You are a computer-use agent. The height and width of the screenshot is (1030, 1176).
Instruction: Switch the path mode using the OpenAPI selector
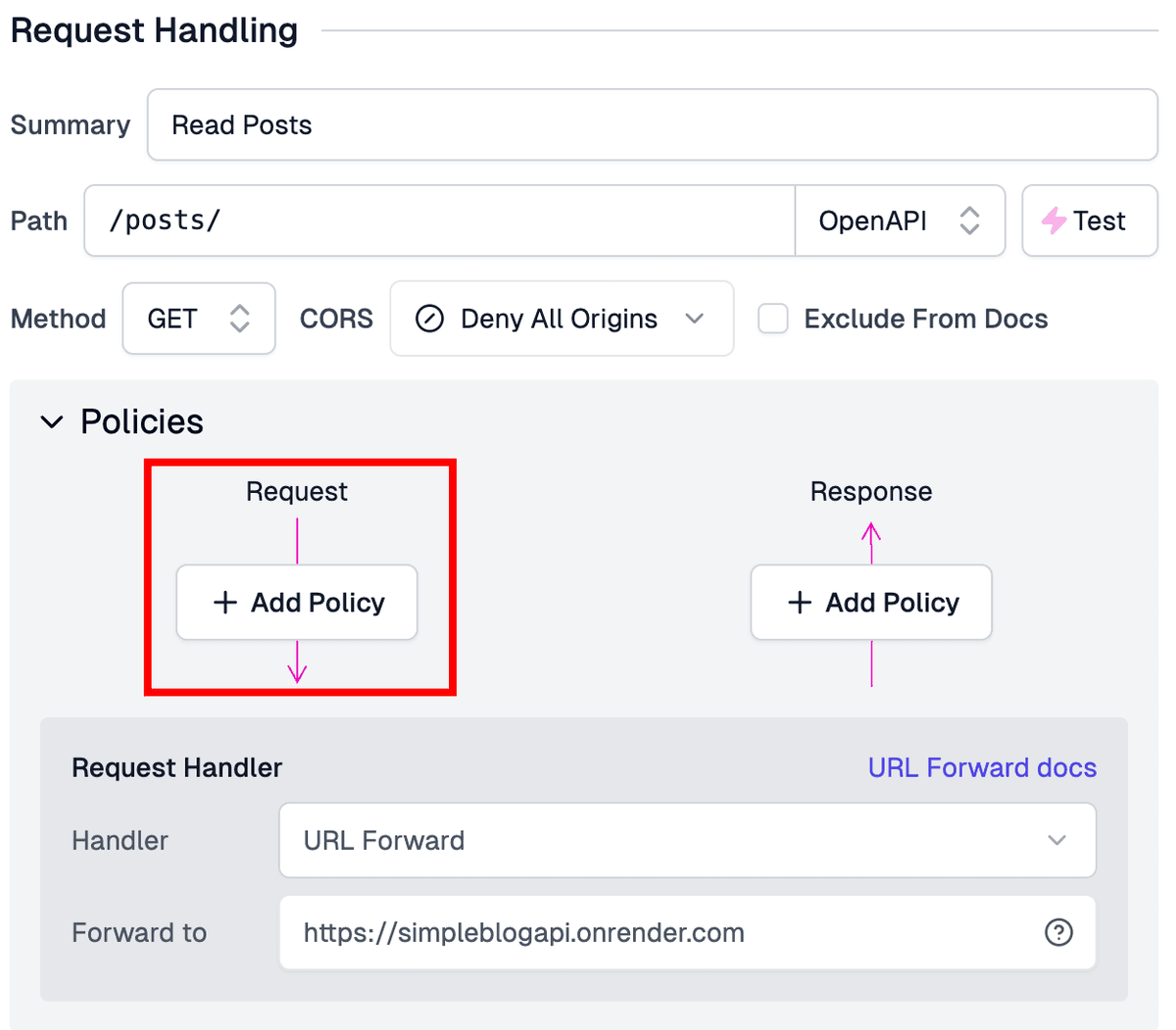pos(900,221)
